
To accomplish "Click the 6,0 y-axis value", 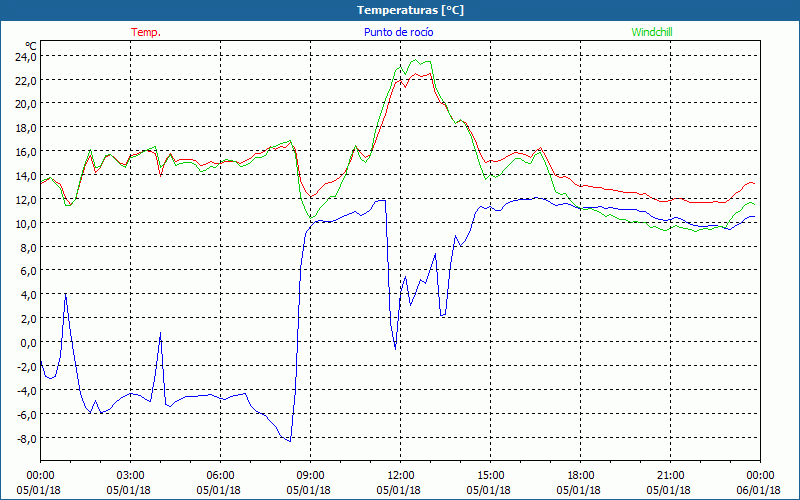I will (28, 271).
